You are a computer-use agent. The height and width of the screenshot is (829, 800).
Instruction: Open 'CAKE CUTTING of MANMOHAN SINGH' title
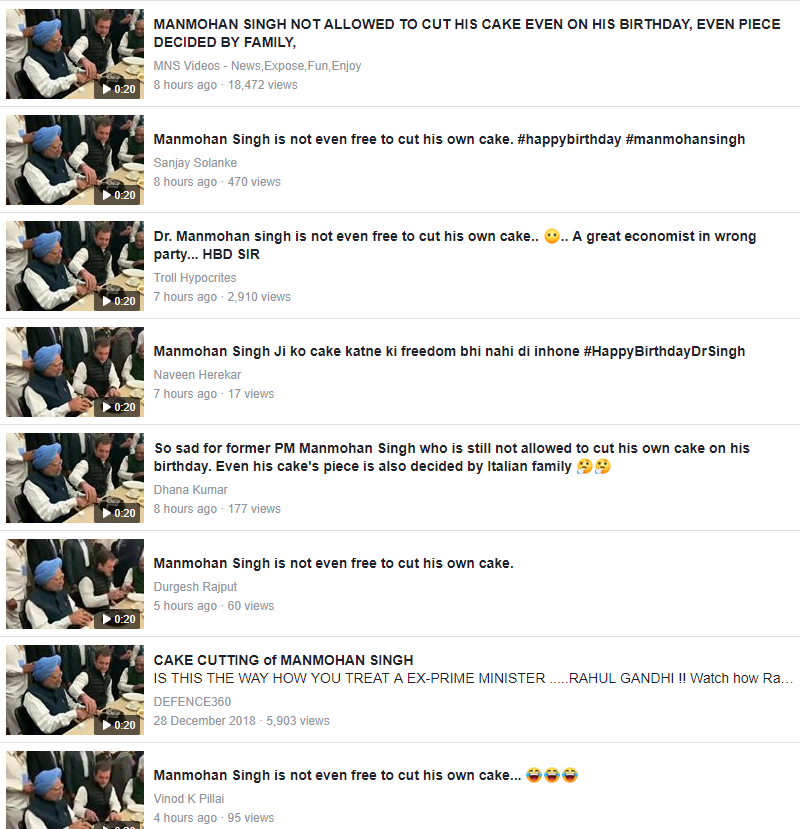coord(283,660)
